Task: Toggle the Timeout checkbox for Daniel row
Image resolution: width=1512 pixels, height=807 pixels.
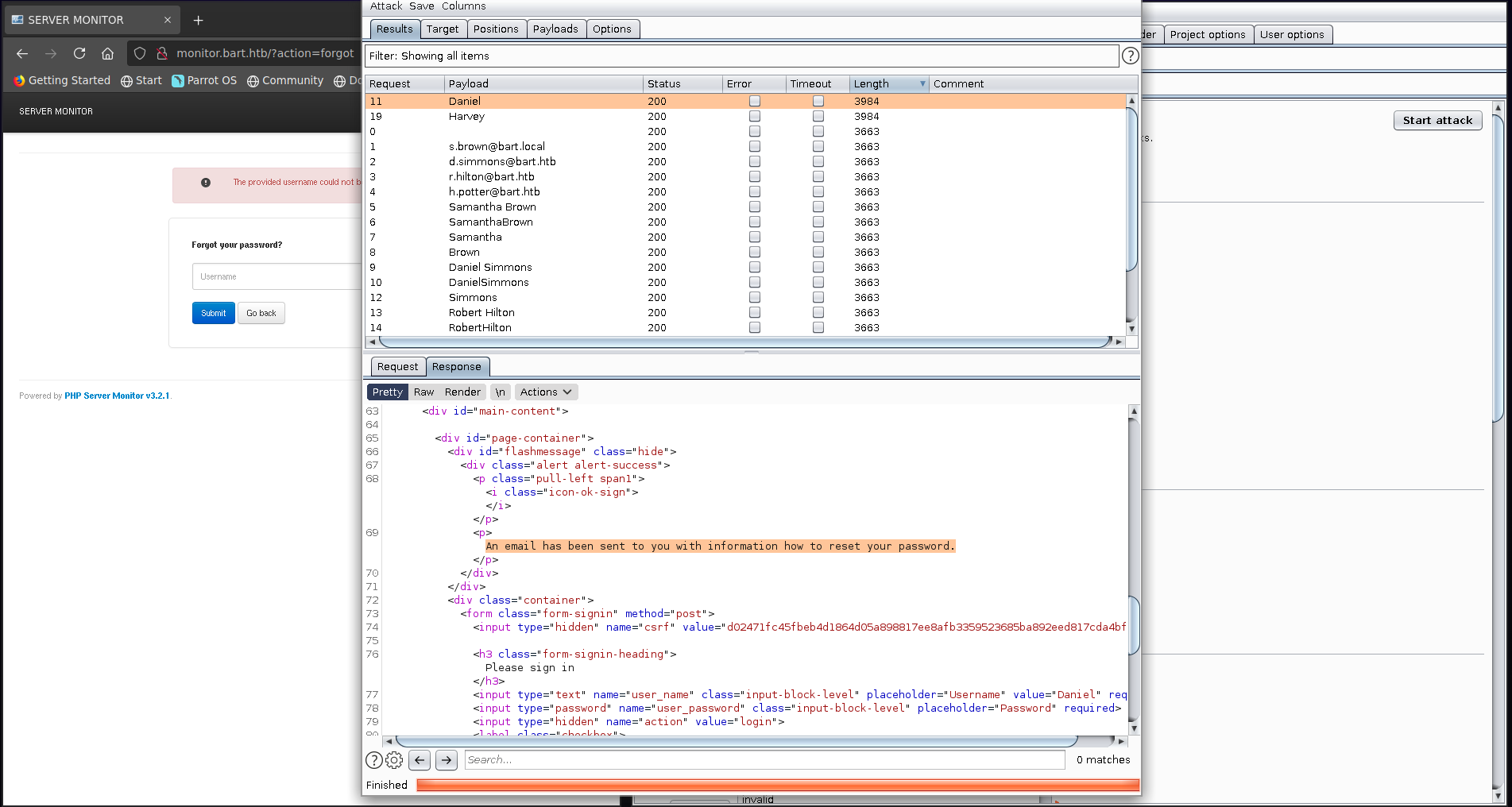Action: click(818, 101)
